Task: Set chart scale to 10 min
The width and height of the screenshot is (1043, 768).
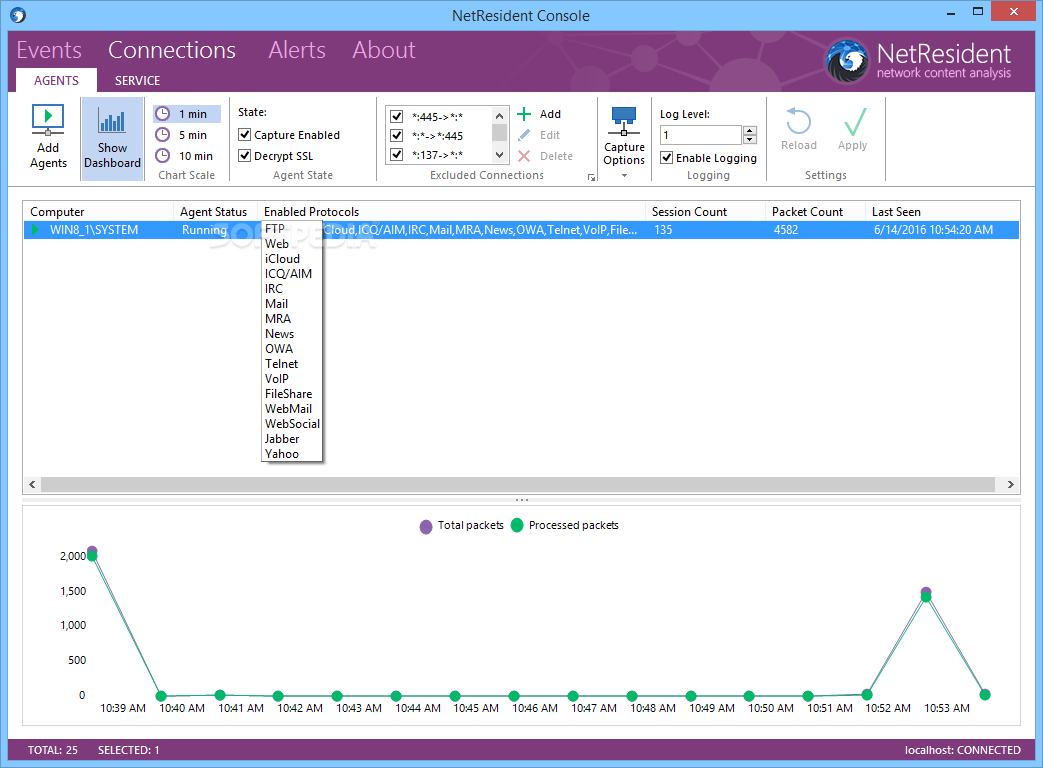Action: [187, 156]
